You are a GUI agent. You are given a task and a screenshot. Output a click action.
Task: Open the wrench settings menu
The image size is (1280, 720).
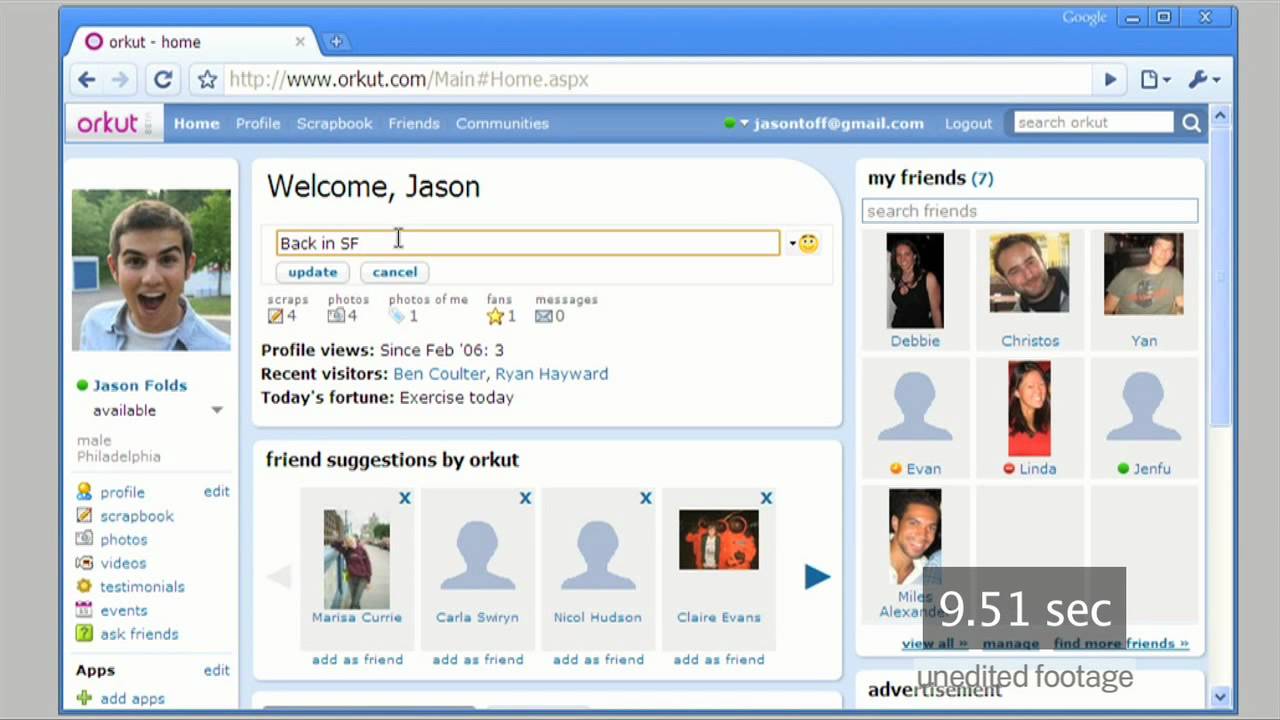tap(1204, 80)
